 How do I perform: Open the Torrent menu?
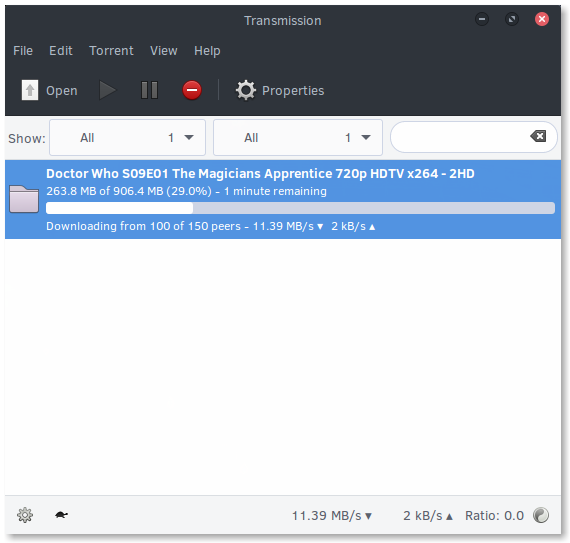pyautogui.click(x=111, y=51)
